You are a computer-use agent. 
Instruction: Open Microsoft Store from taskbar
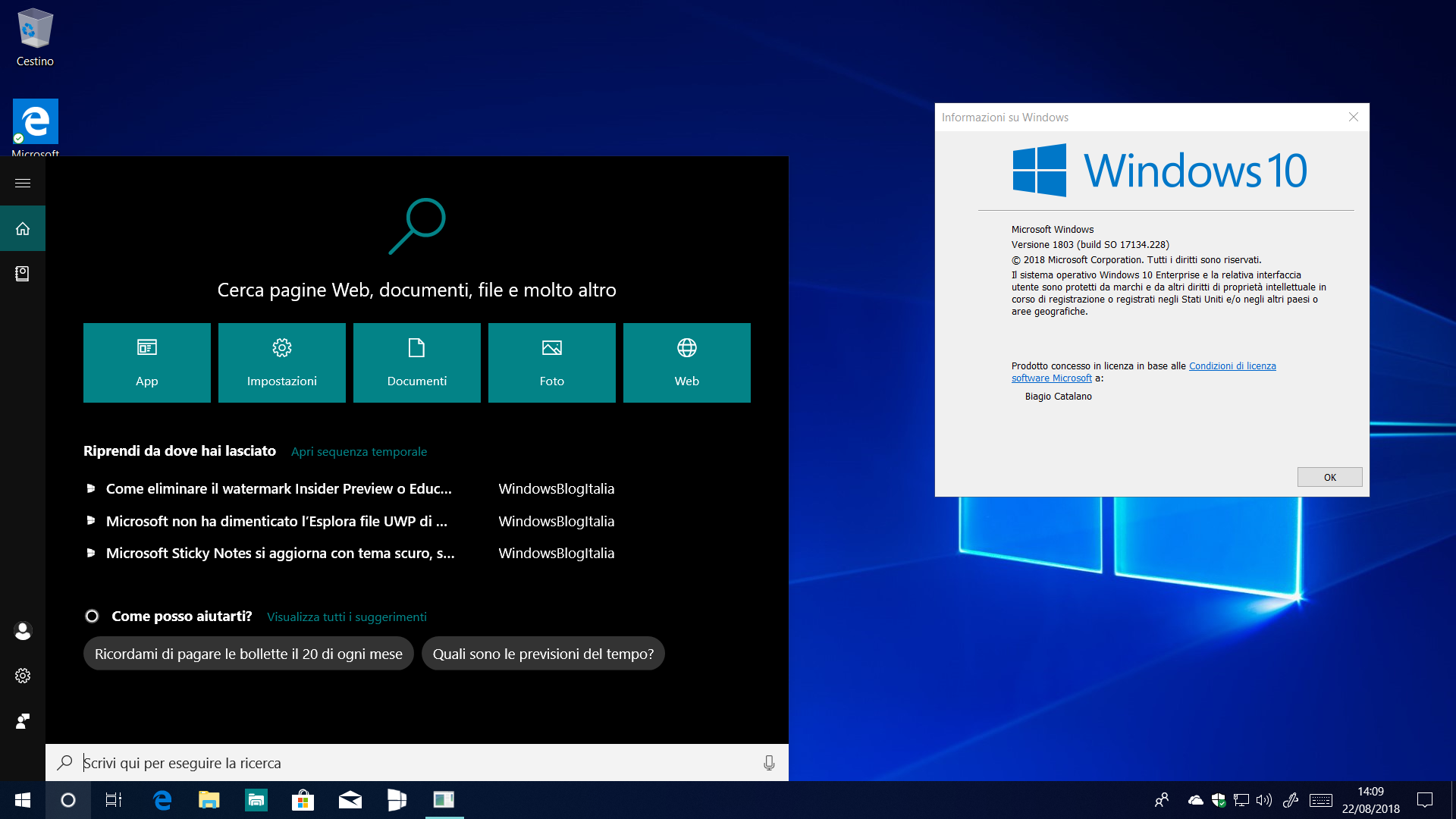[303, 800]
